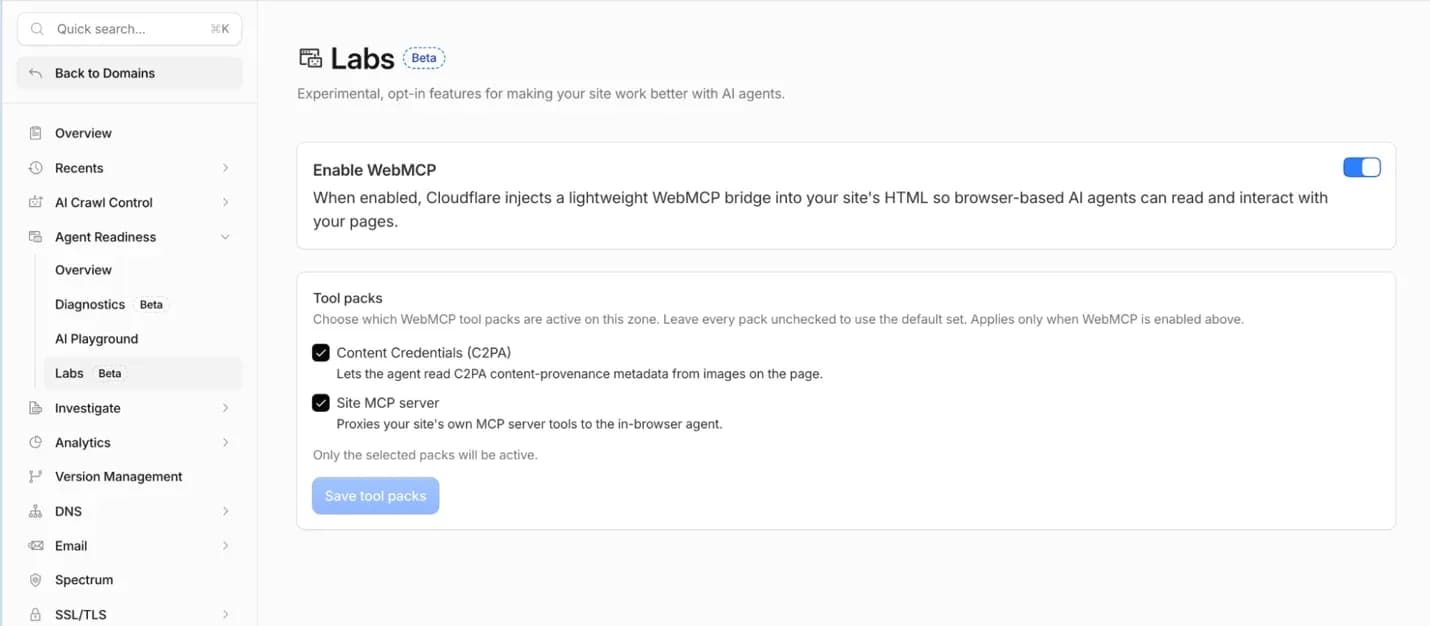This screenshot has width=1430, height=626.
Task: Click top-level Overview label in sidebar
Action: (x=83, y=133)
